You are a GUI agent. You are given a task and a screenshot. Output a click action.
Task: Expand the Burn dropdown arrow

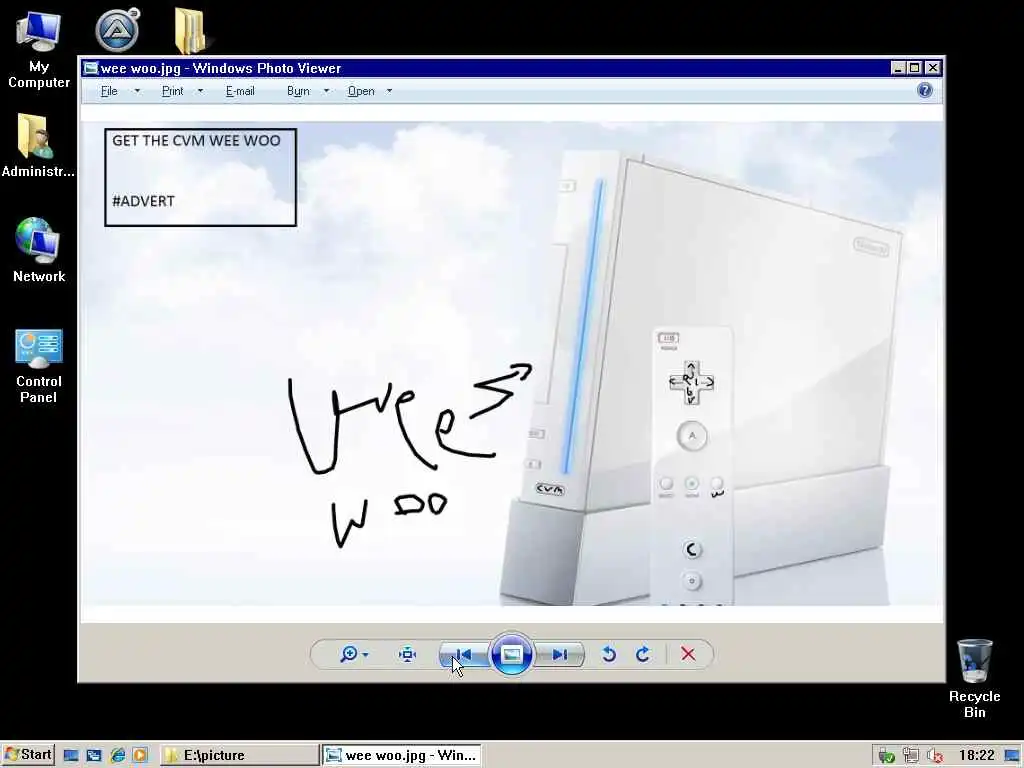(327, 91)
